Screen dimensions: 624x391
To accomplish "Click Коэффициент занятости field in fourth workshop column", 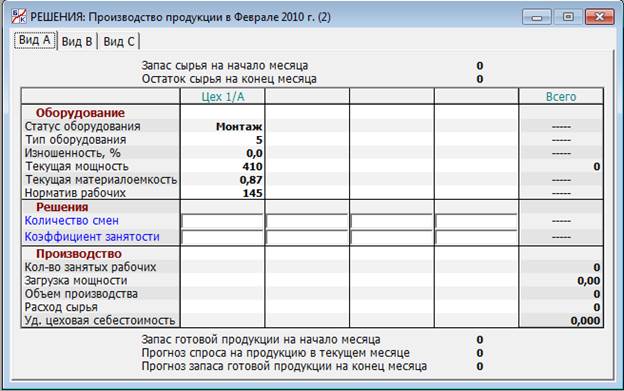I will [477, 237].
